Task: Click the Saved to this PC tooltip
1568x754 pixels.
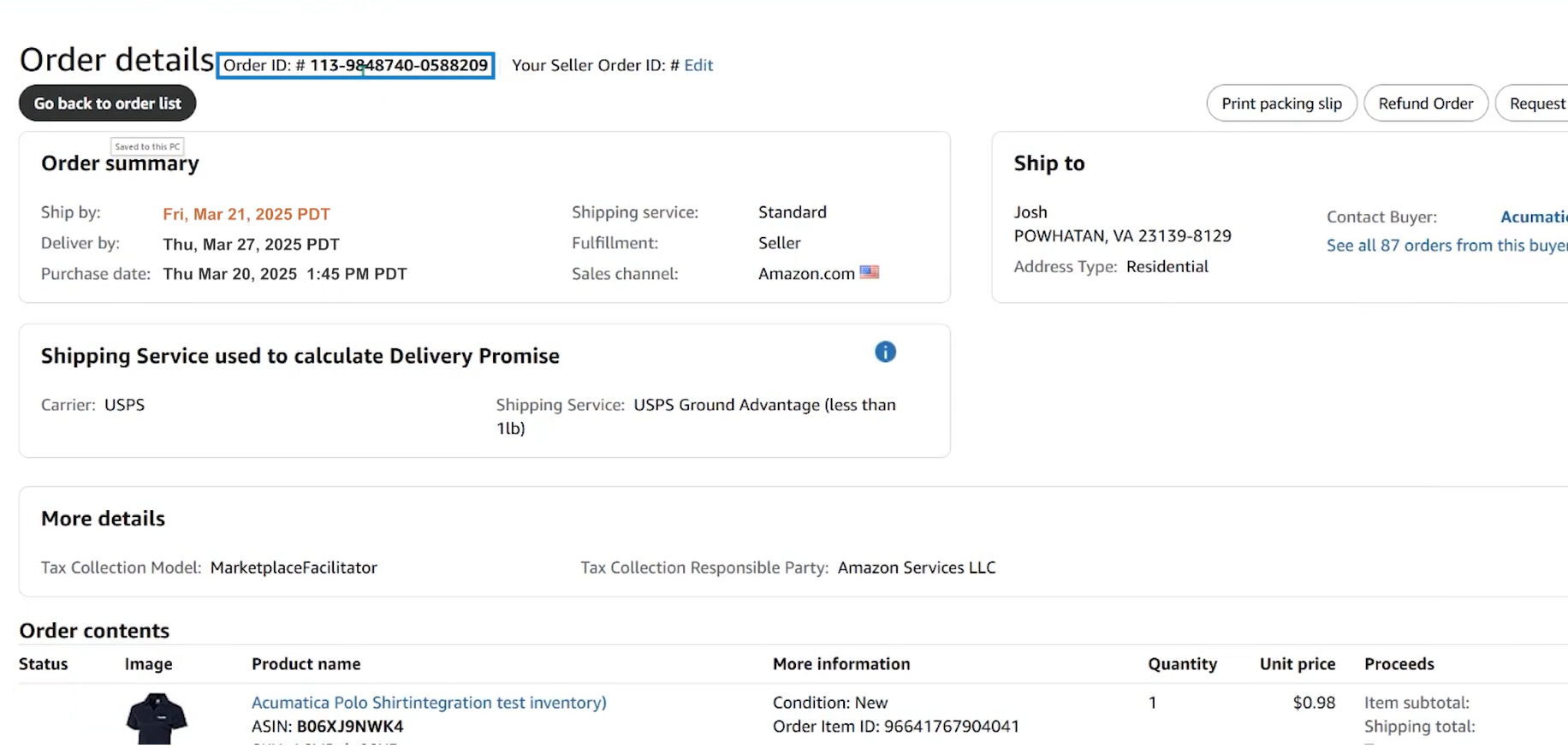Action: tap(147, 146)
